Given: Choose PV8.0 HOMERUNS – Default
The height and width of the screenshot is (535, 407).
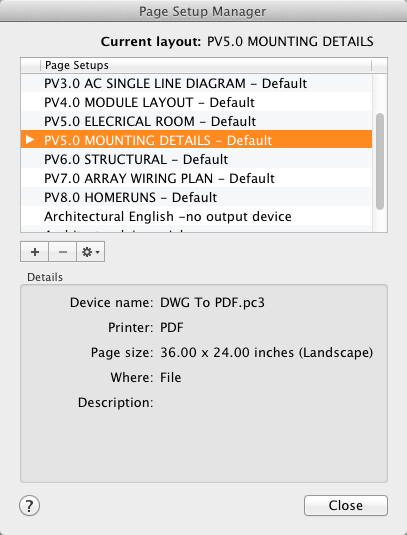Looking at the screenshot, I should (x=197, y=197).
